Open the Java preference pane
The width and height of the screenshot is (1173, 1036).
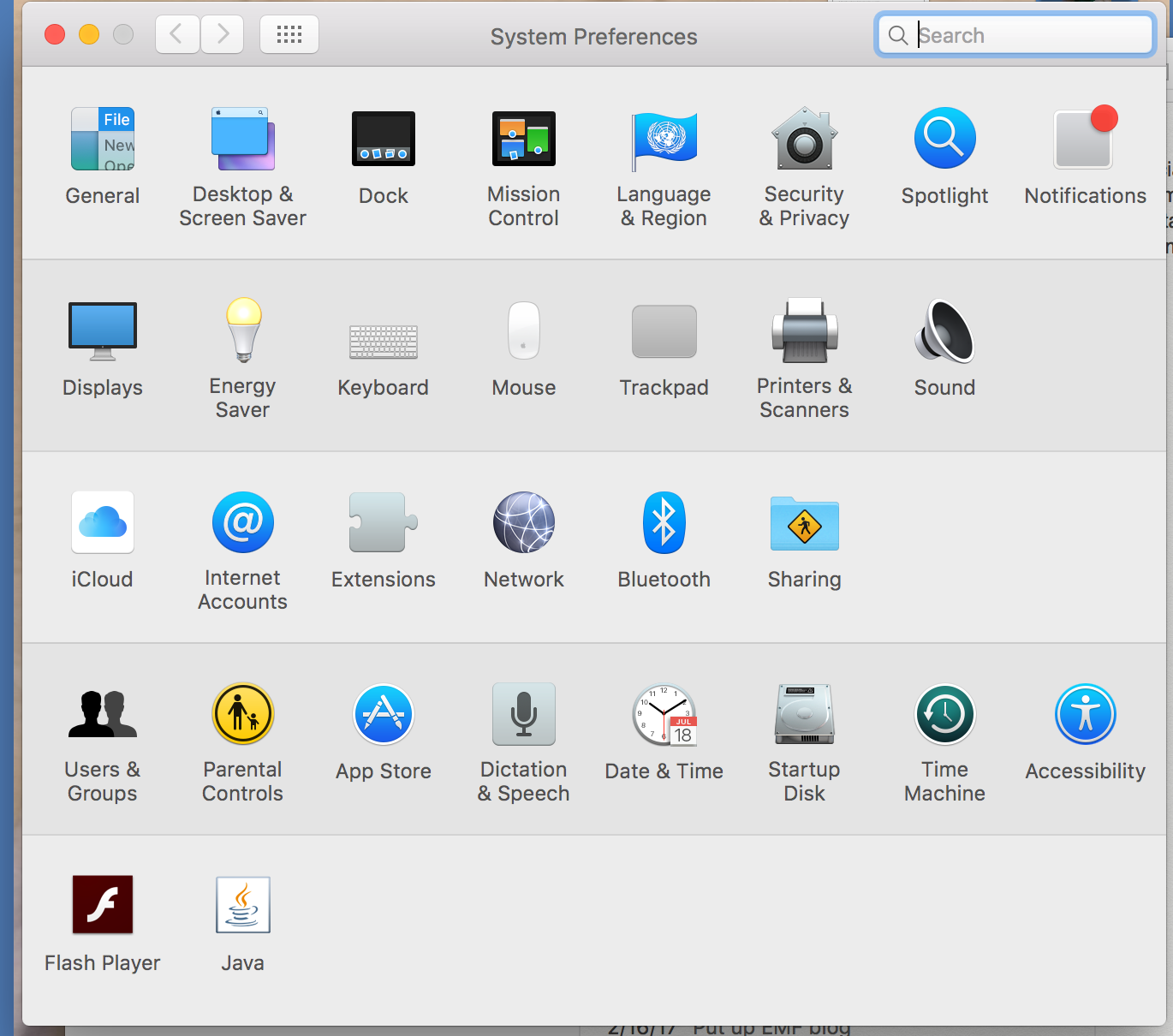click(x=243, y=904)
